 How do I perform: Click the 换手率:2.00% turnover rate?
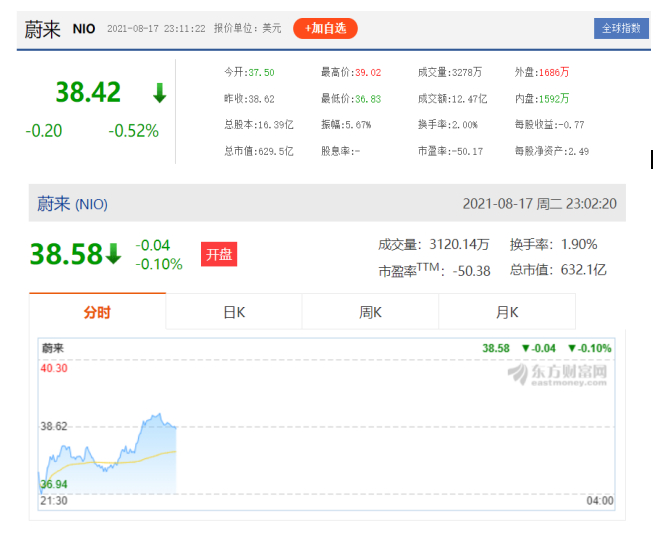coord(448,125)
